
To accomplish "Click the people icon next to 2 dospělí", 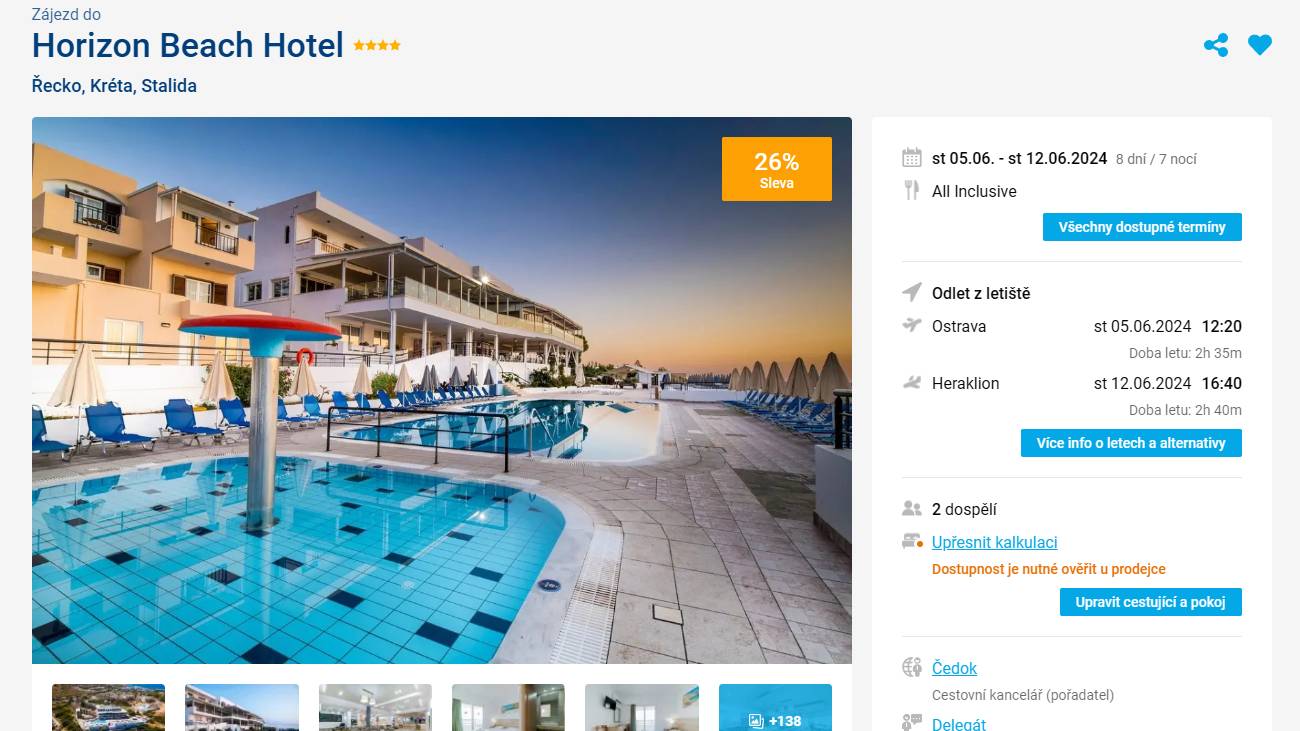I will pos(911,509).
